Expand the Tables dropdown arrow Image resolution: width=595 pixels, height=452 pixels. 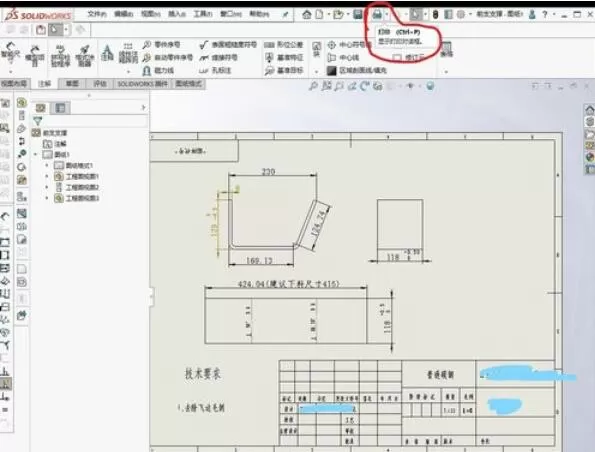point(446,71)
